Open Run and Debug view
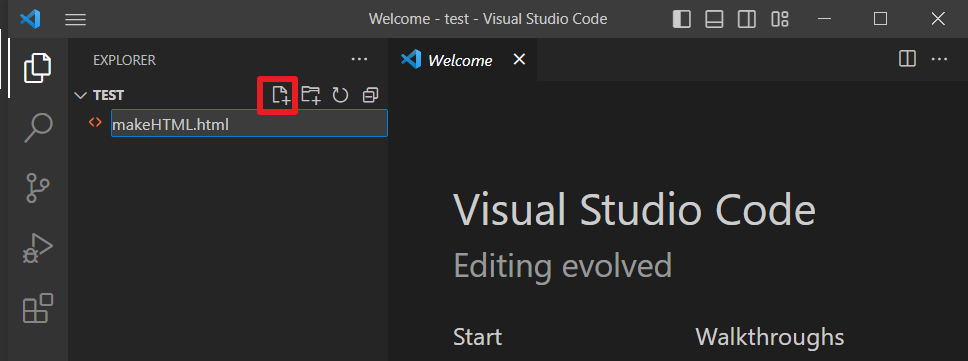Screen dimensions: 968x361 click(38, 249)
